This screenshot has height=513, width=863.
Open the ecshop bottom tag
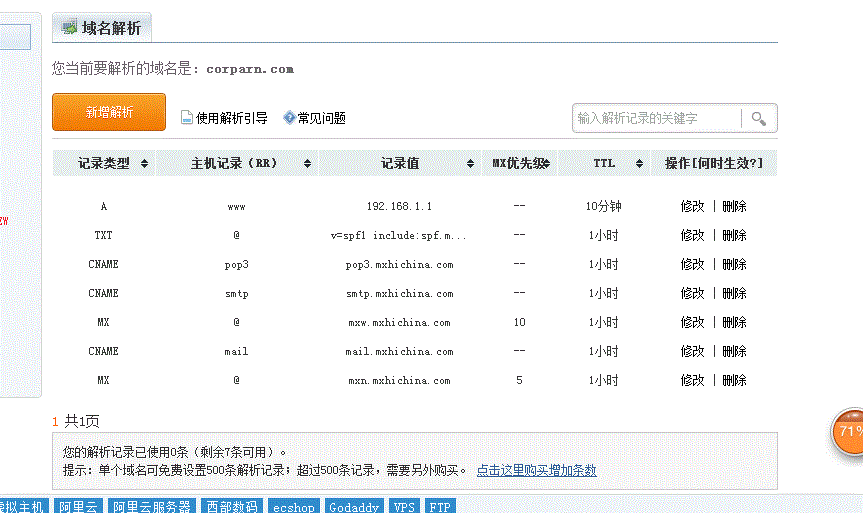click(x=294, y=506)
